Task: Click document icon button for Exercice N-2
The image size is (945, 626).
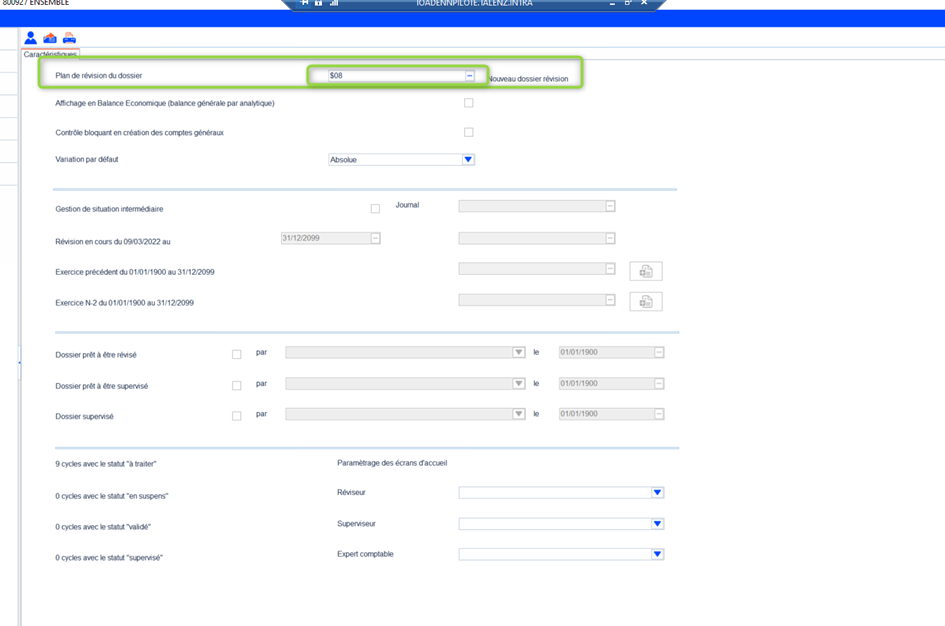Action: coord(646,302)
